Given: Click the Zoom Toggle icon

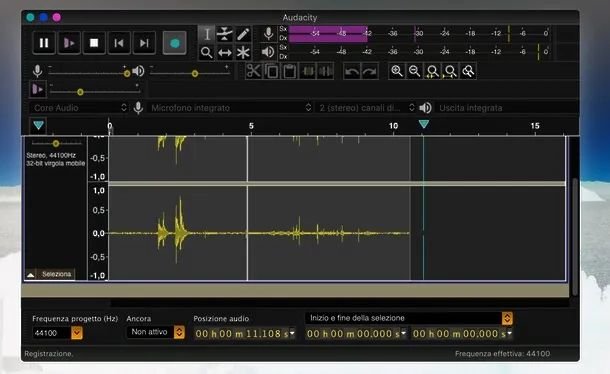Looking at the screenshot, I should point(468,71).
